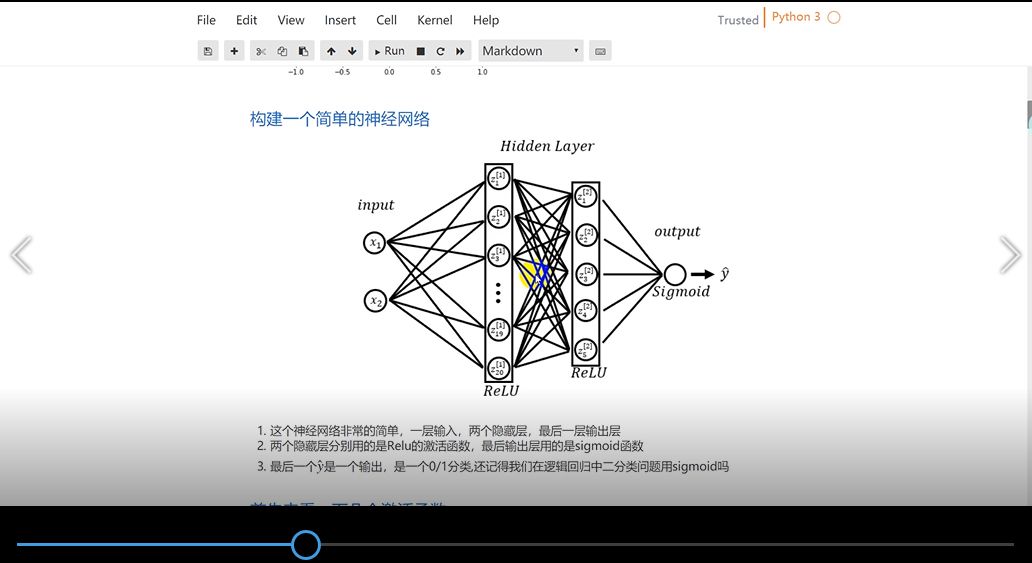Open the Insert menu

tap(340, 20)
